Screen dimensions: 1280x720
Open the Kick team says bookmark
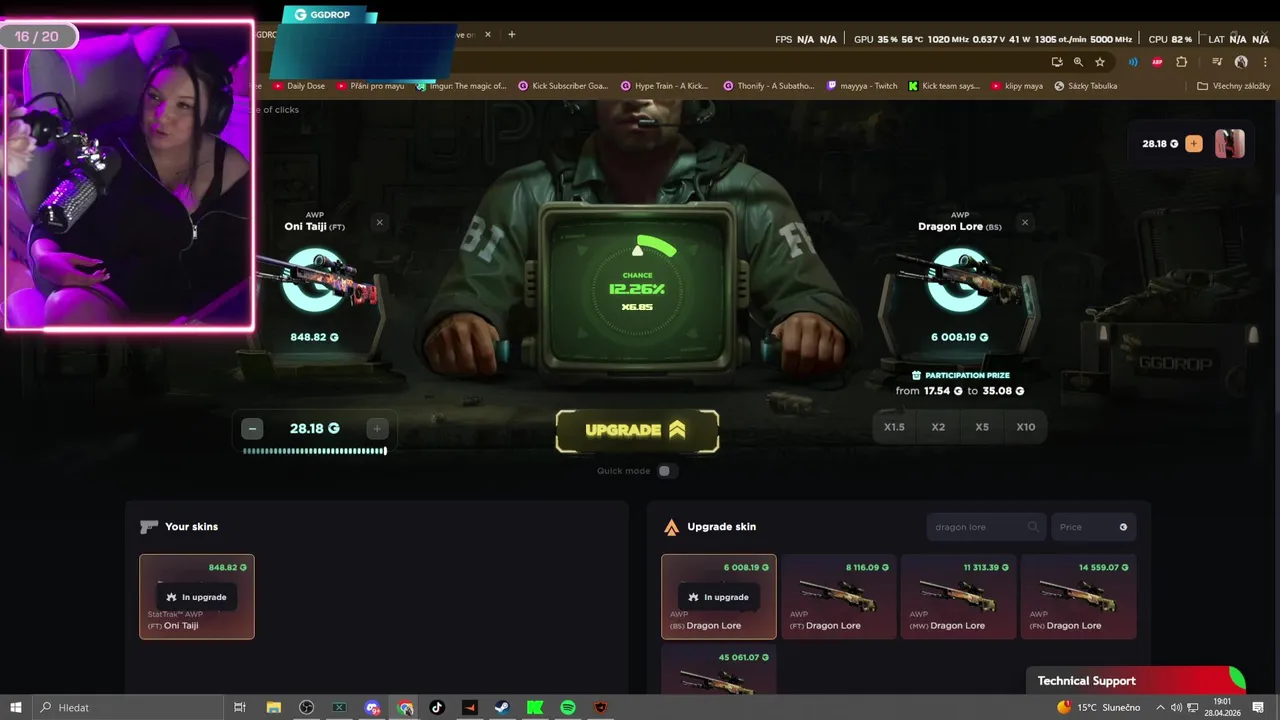[944, 86]
